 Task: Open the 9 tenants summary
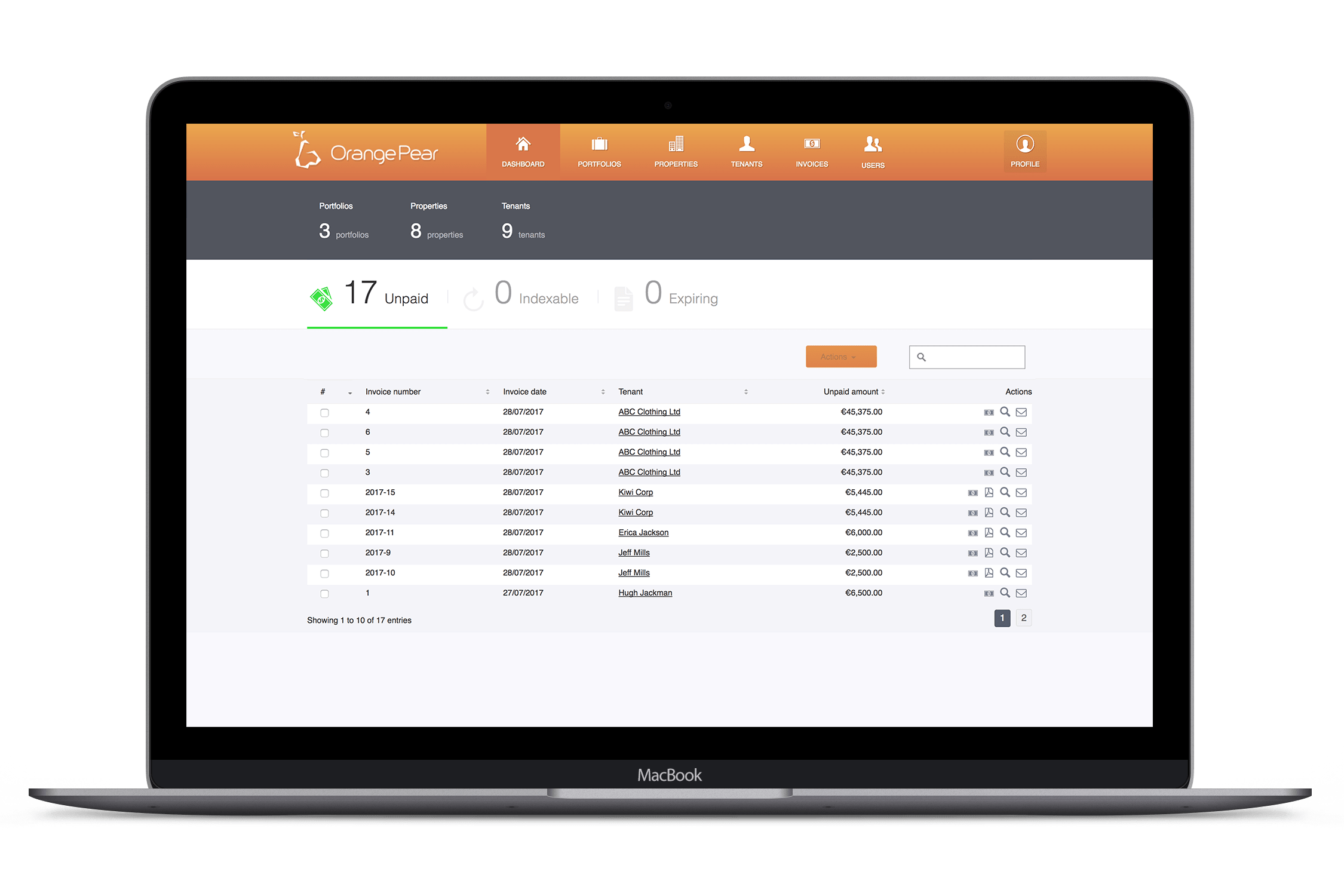(x=523, y=232)
